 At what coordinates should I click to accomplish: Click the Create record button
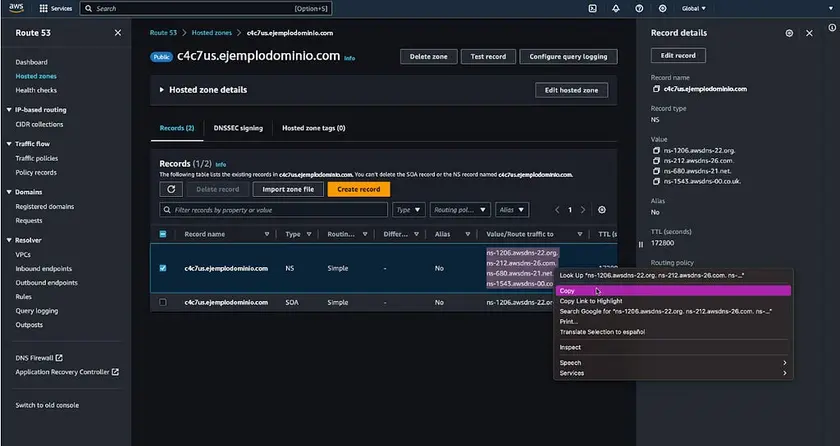coord(358,189)
